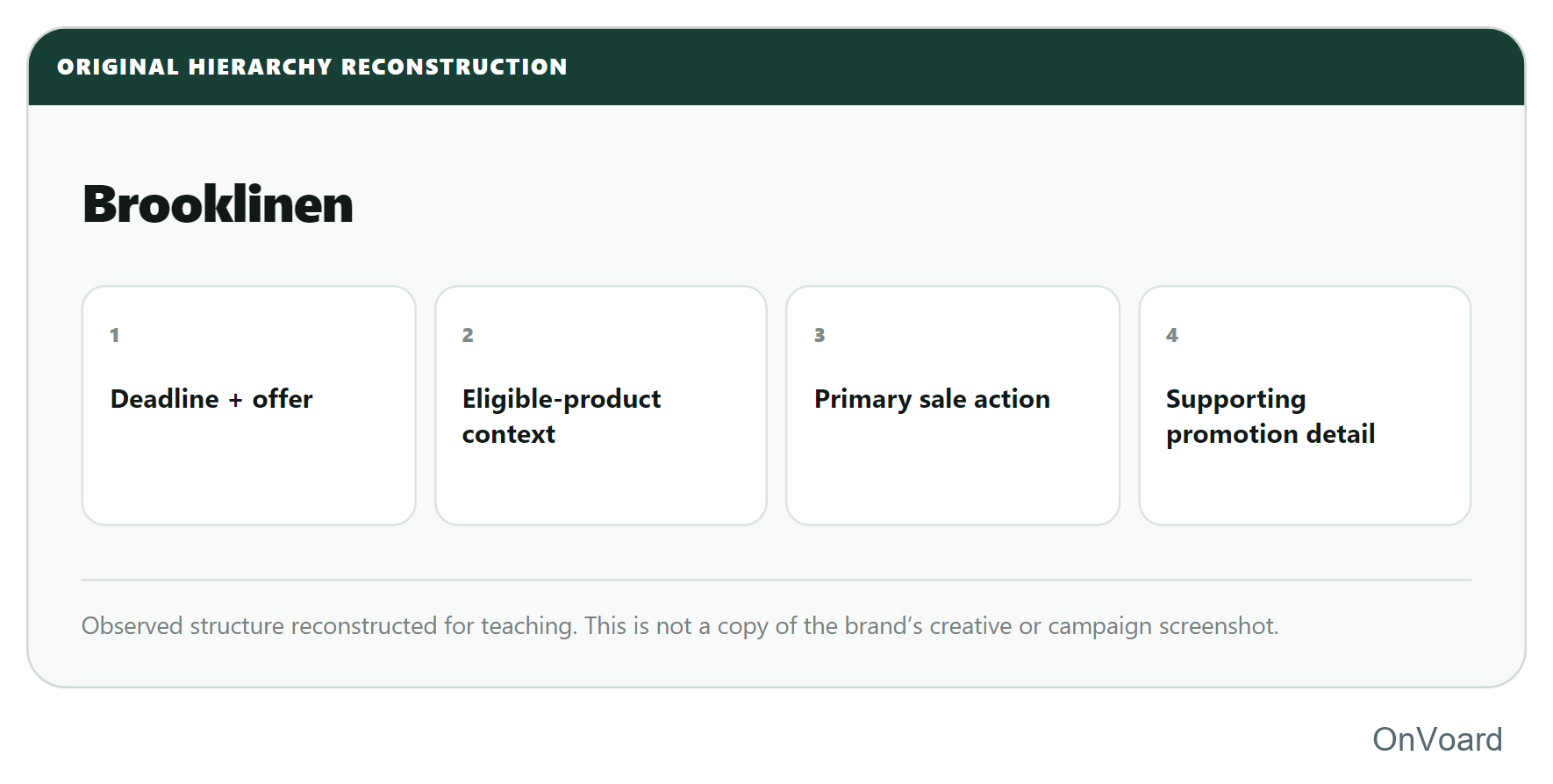1553x784 pixels.
Task: Click the number 4 label
Action: pos(1172,335)
